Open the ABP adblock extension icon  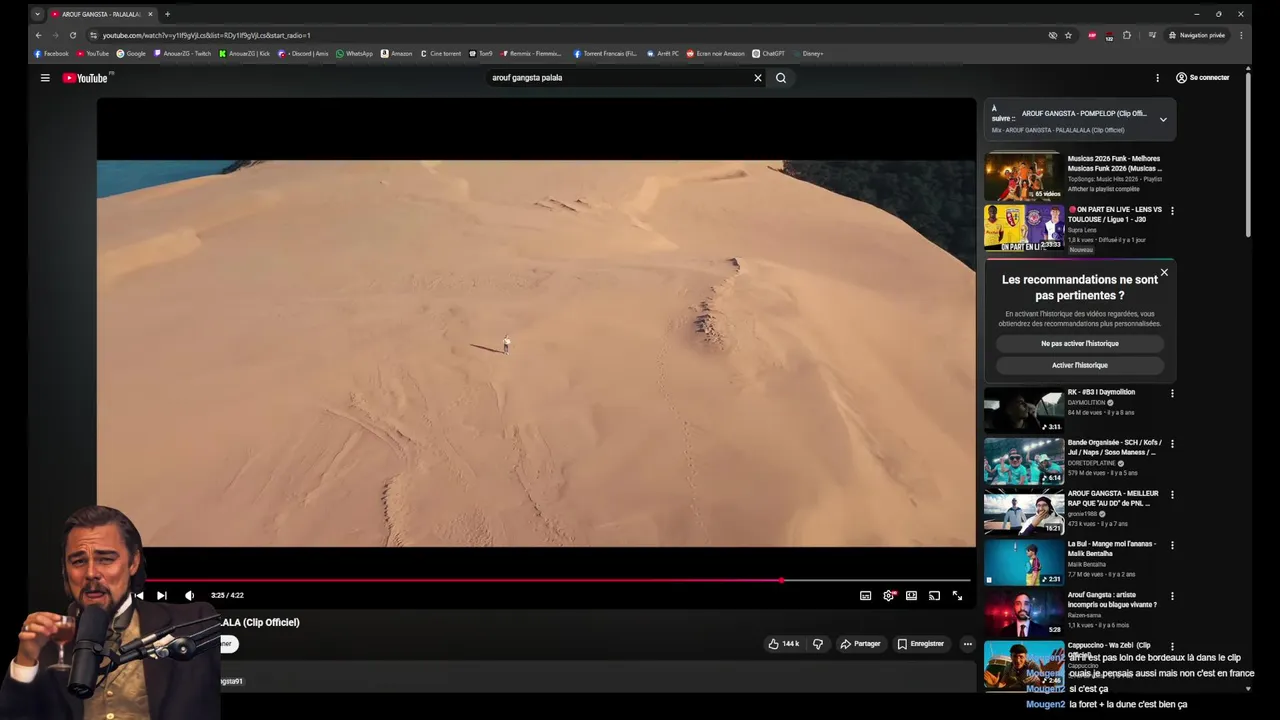[x=1092, y=35]
